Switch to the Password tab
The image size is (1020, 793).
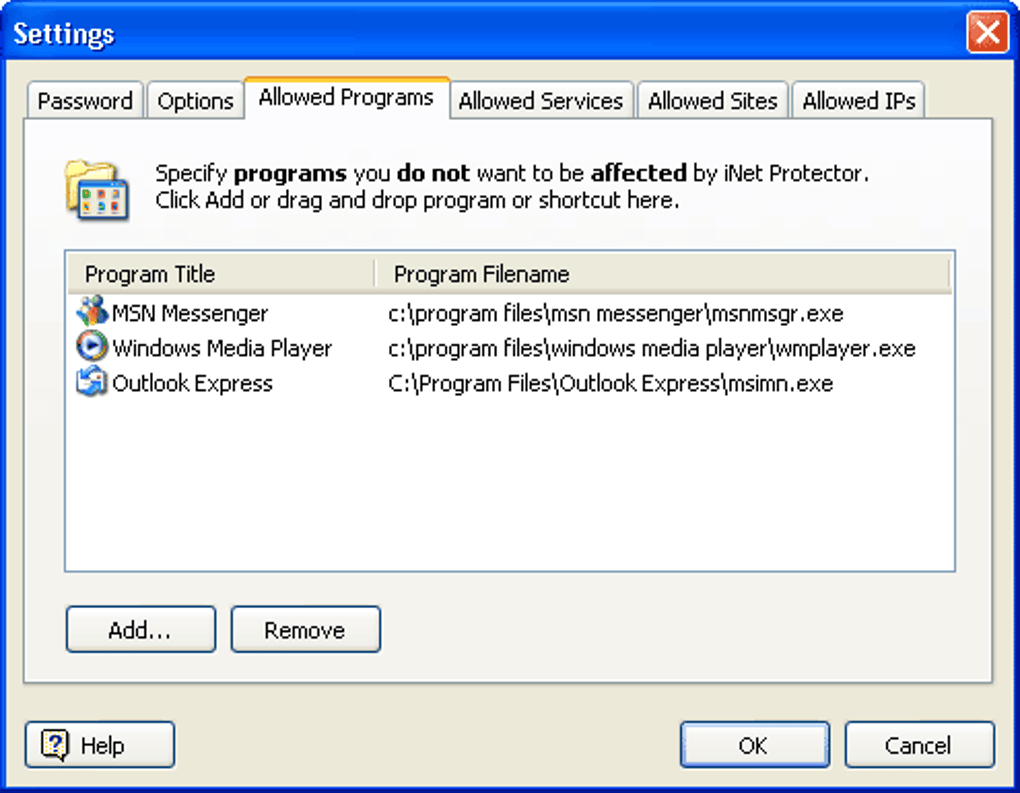click(x=84, y=100)
